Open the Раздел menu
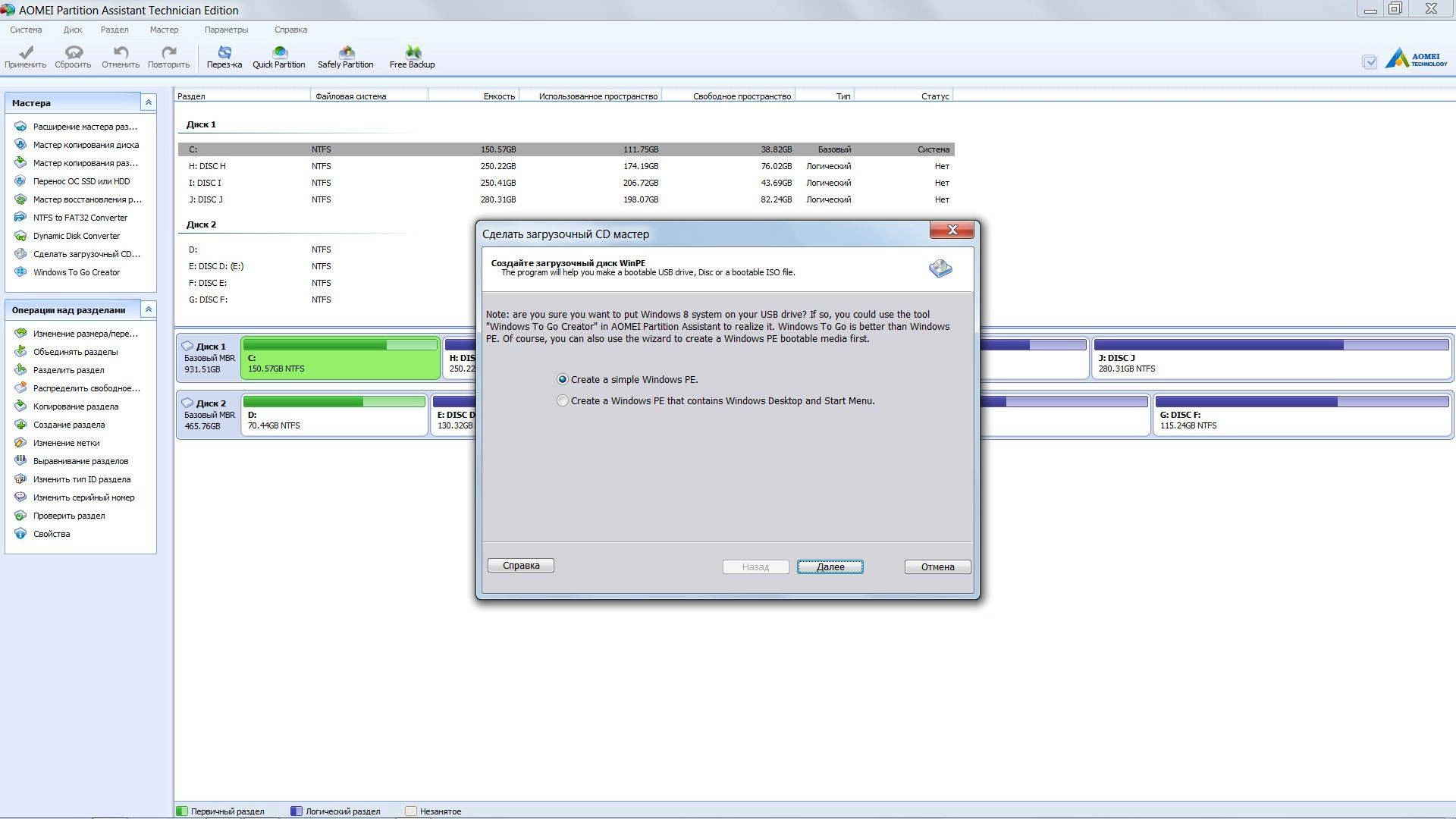 115,30
